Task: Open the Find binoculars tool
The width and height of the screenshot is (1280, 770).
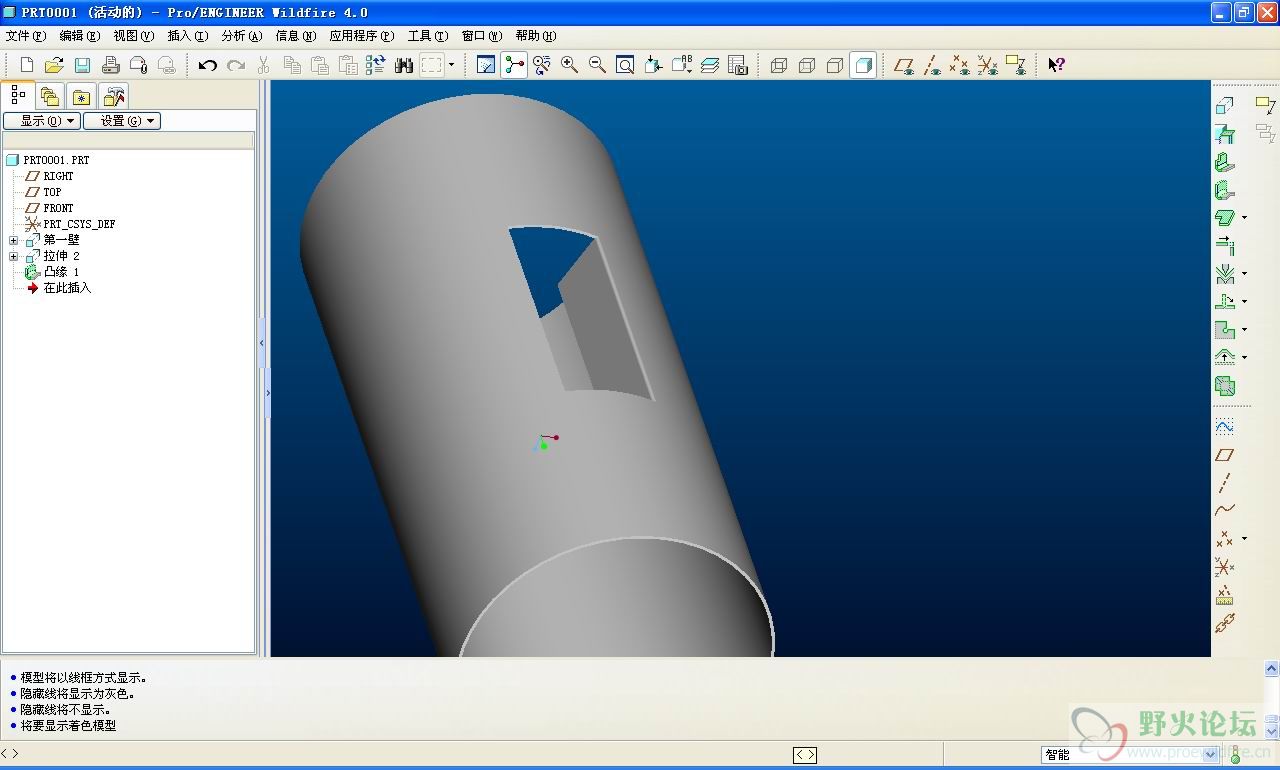Action: click(x=404, y=65)
